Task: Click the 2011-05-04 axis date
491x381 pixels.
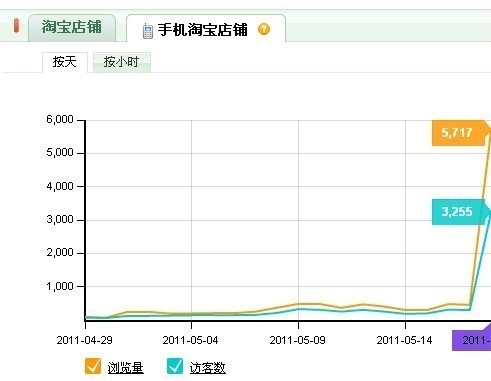Action: (x=190, y=340)
